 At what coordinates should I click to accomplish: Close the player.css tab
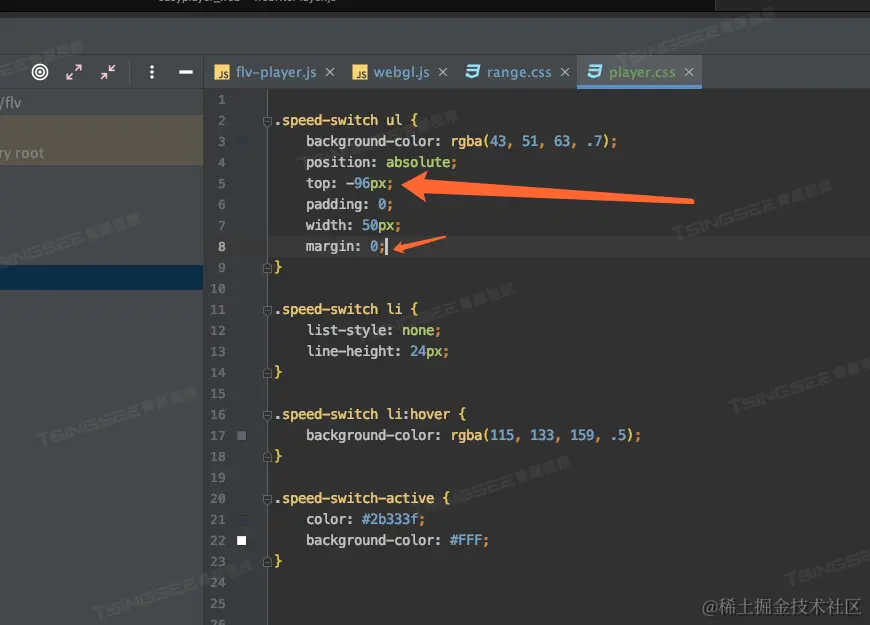pos(689,72)
